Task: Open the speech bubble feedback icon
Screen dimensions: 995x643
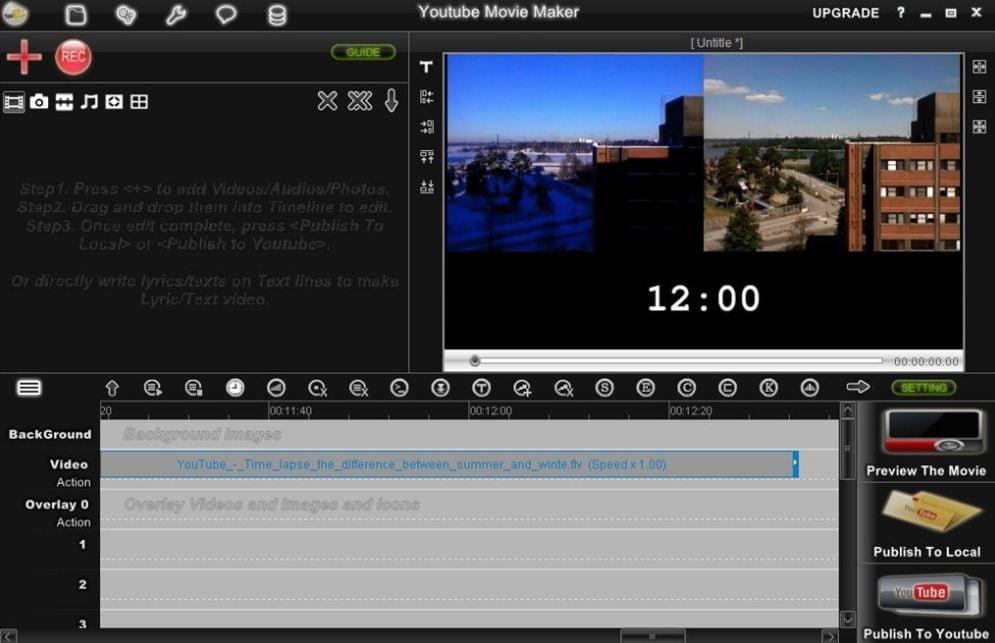Action: [226, 14]
